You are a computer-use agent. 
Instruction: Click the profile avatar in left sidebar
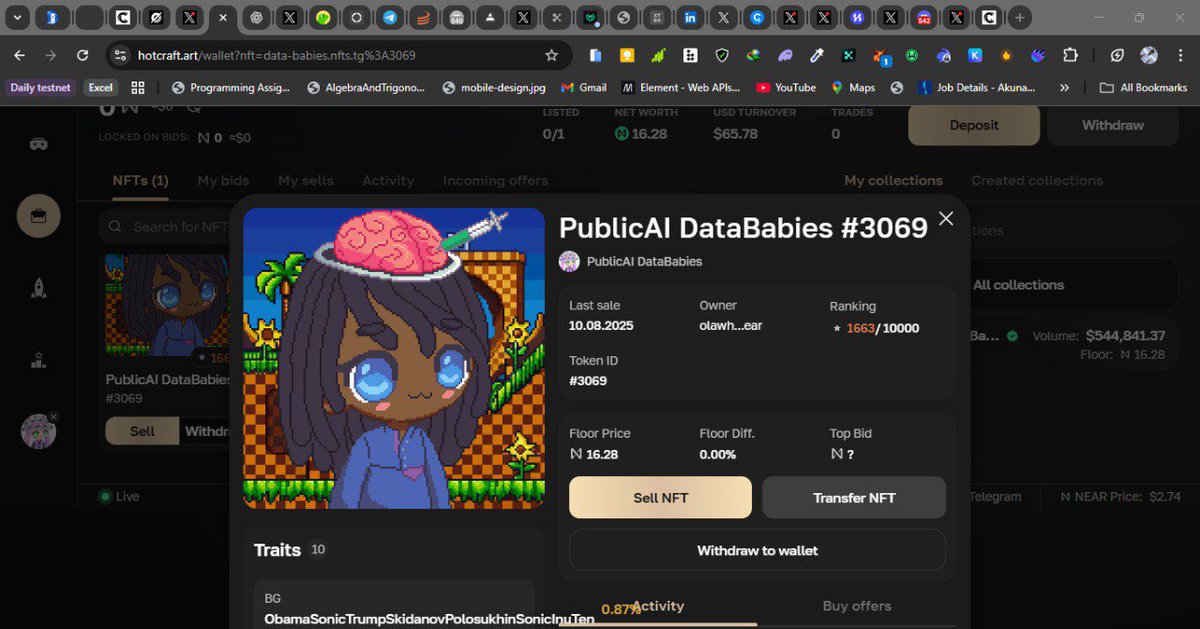[38, 431]
